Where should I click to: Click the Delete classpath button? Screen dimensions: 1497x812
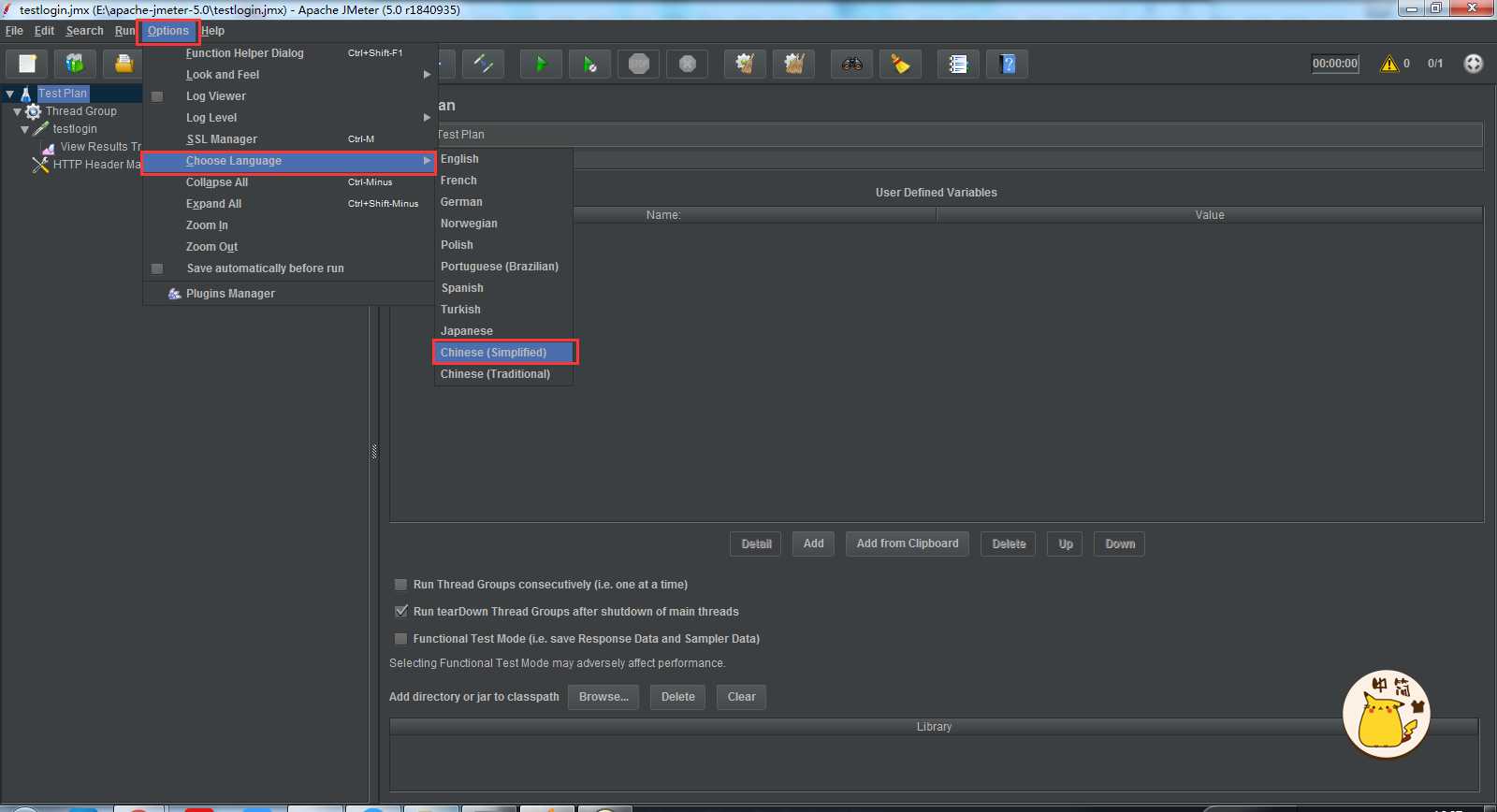(678, 697)
